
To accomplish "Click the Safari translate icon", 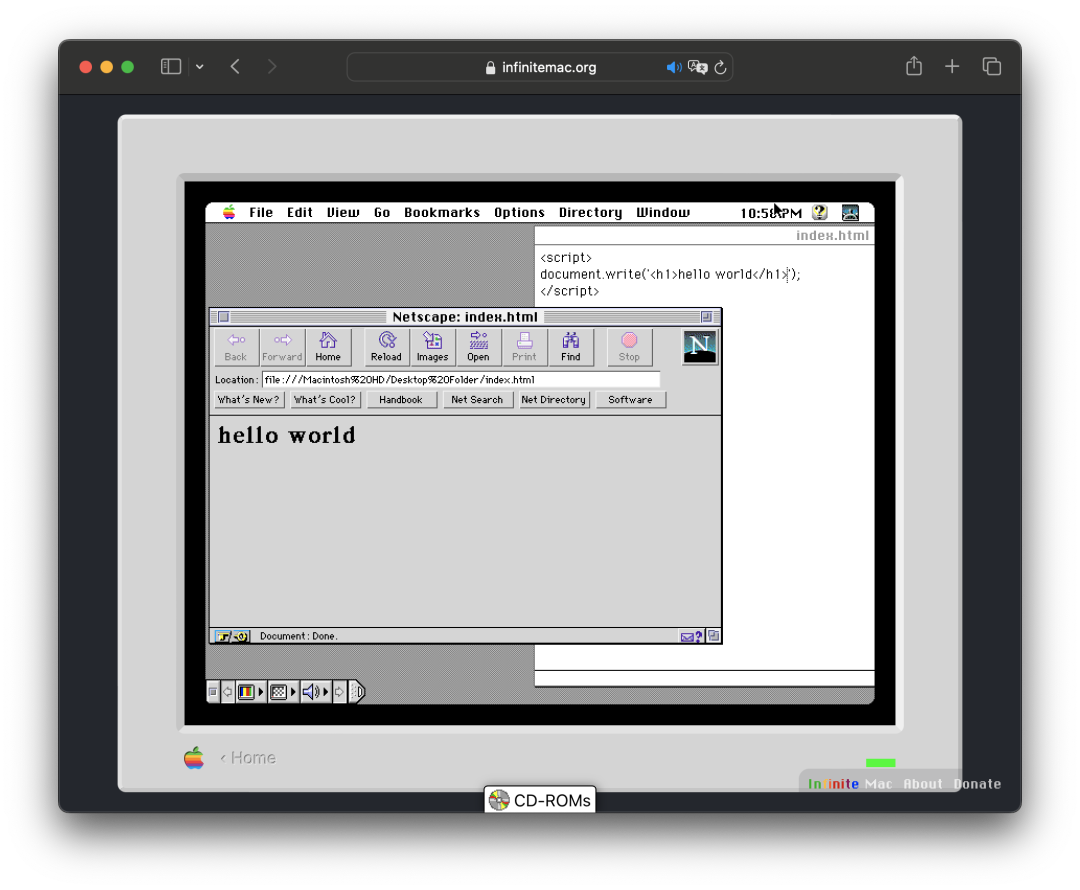I will click(697, 67).
